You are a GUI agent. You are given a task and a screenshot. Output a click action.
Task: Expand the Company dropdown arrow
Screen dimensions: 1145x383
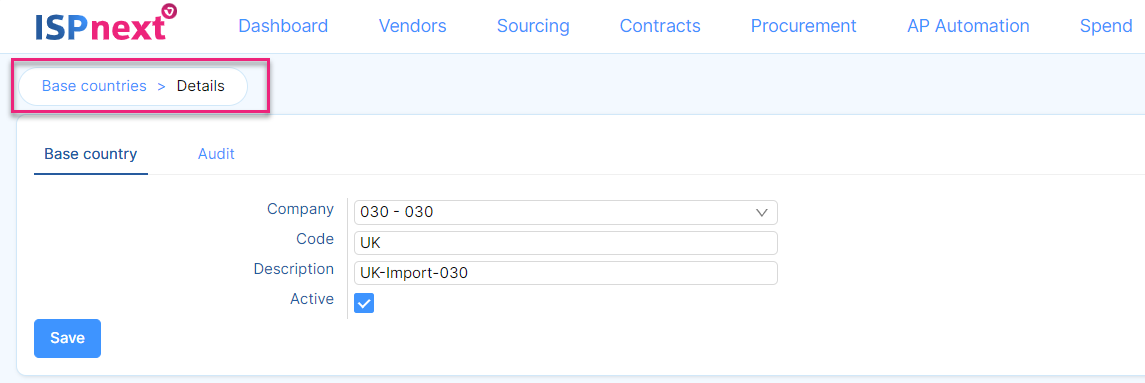[x=761, y=213]
